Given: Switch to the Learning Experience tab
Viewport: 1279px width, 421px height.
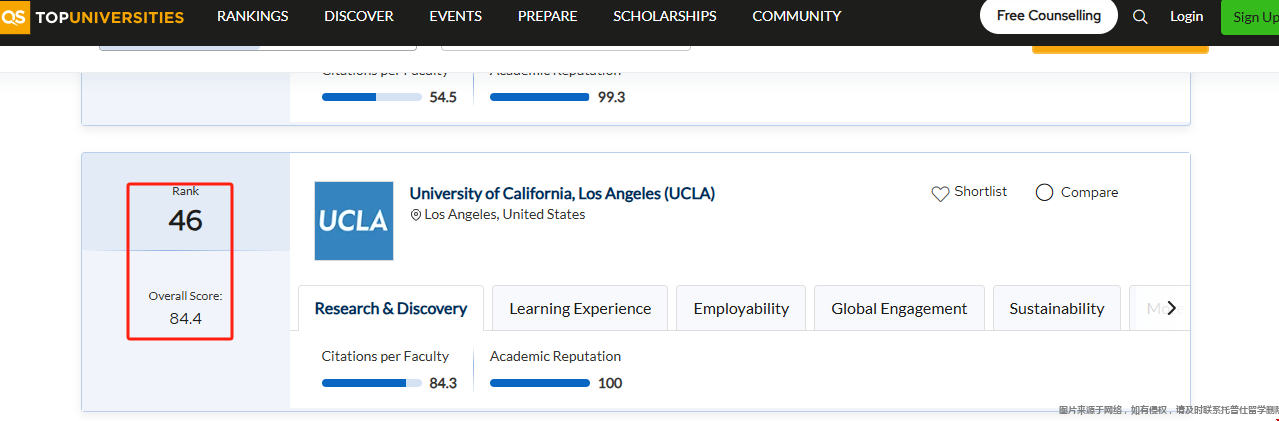Looking at the screenshot, I should 580,308.
